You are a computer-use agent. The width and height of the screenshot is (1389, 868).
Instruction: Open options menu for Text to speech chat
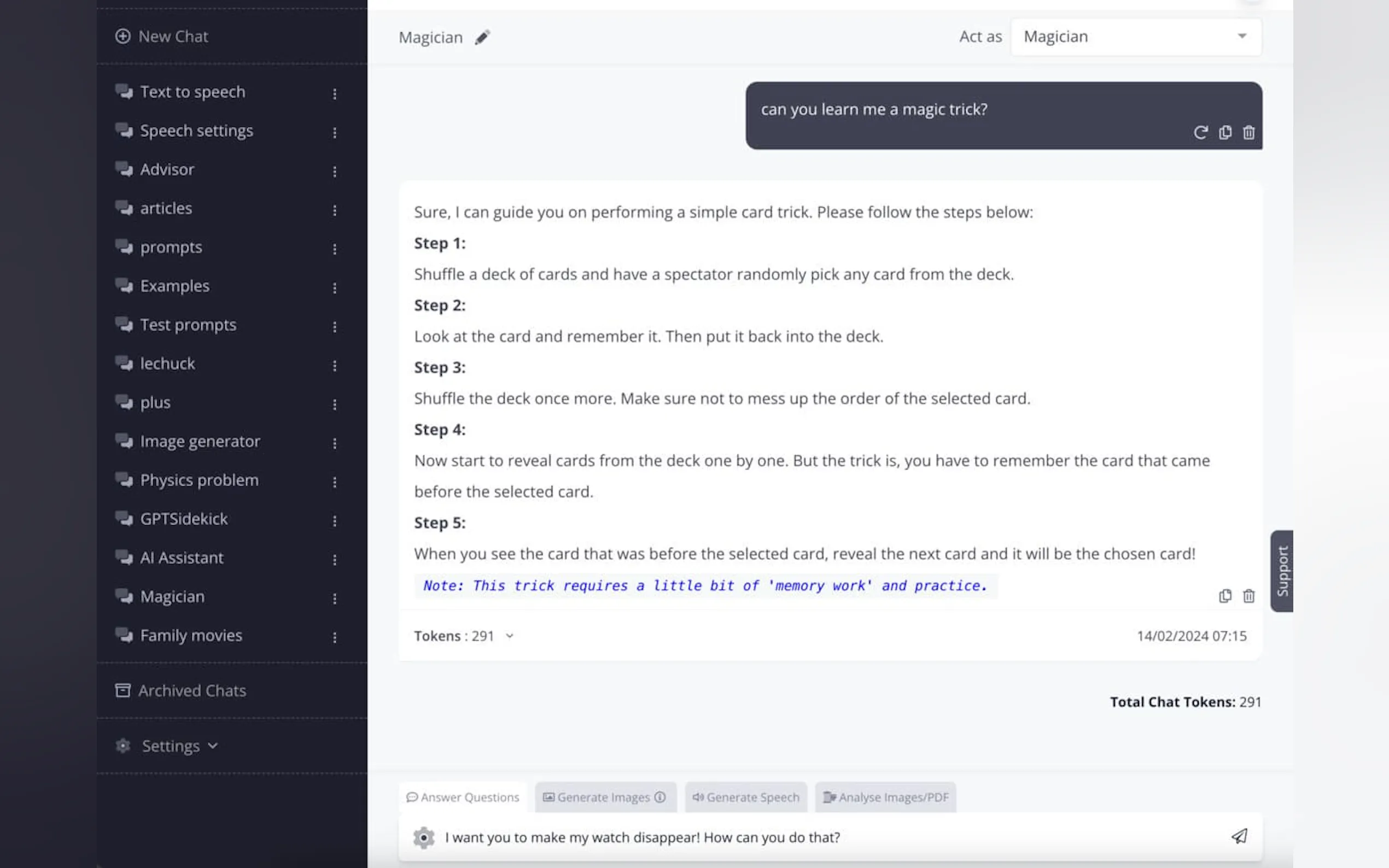[x=335, y=93]
